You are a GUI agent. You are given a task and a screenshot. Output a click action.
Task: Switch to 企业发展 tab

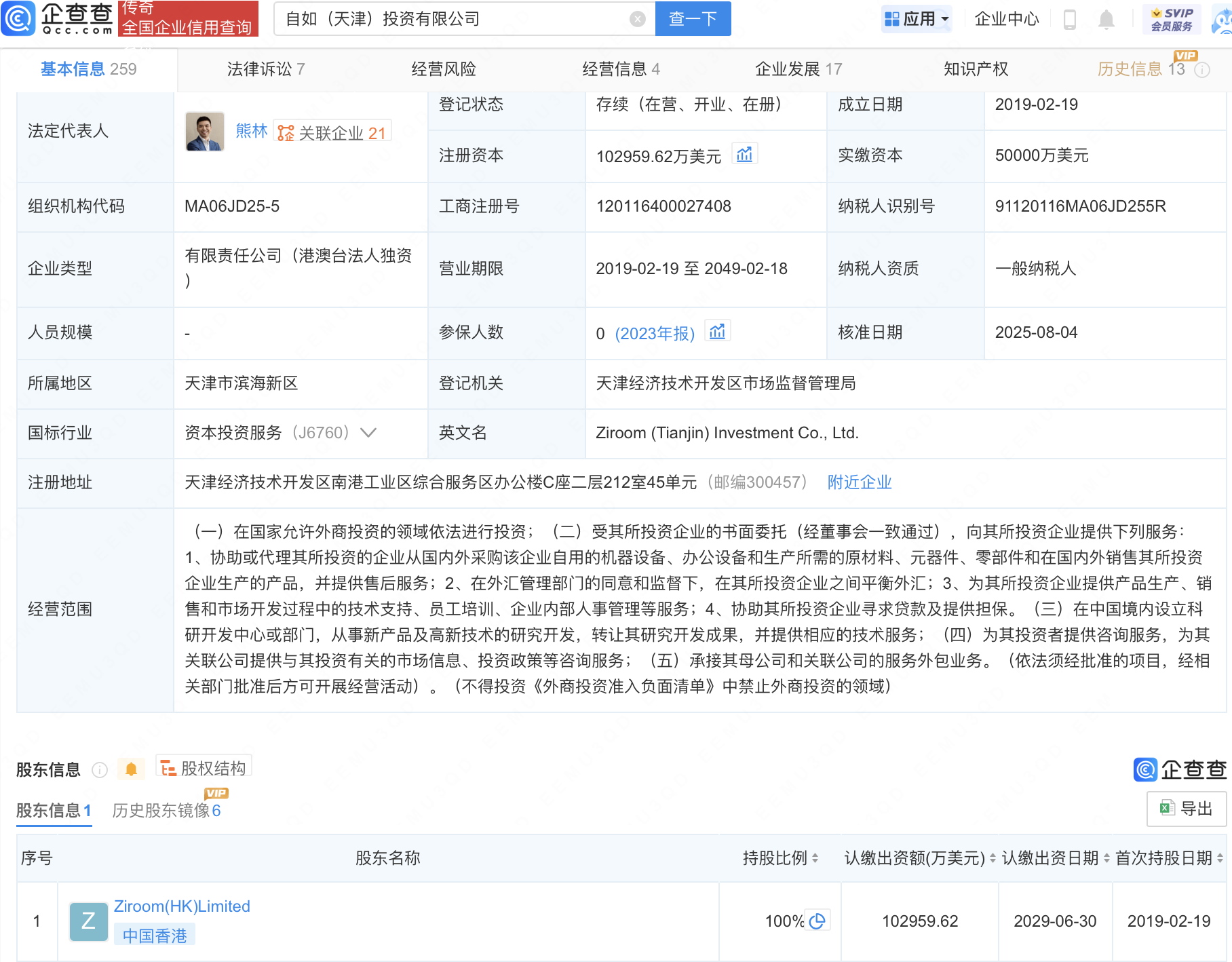click(798, 69)
